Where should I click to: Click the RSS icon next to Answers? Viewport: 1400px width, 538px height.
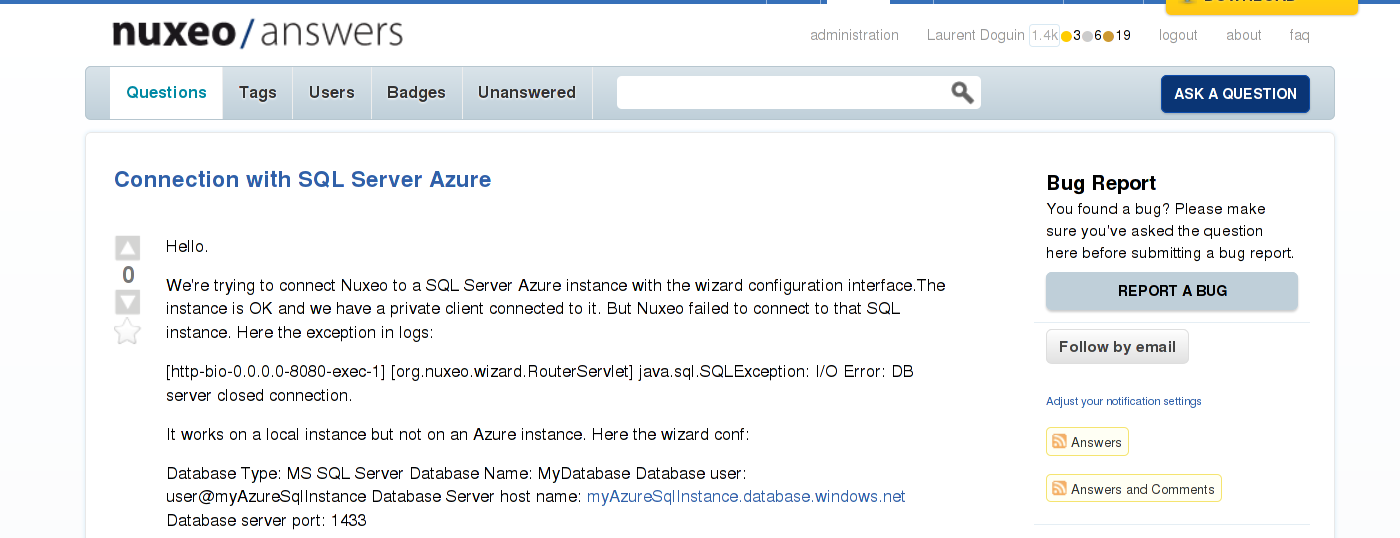coord(1059,441)
